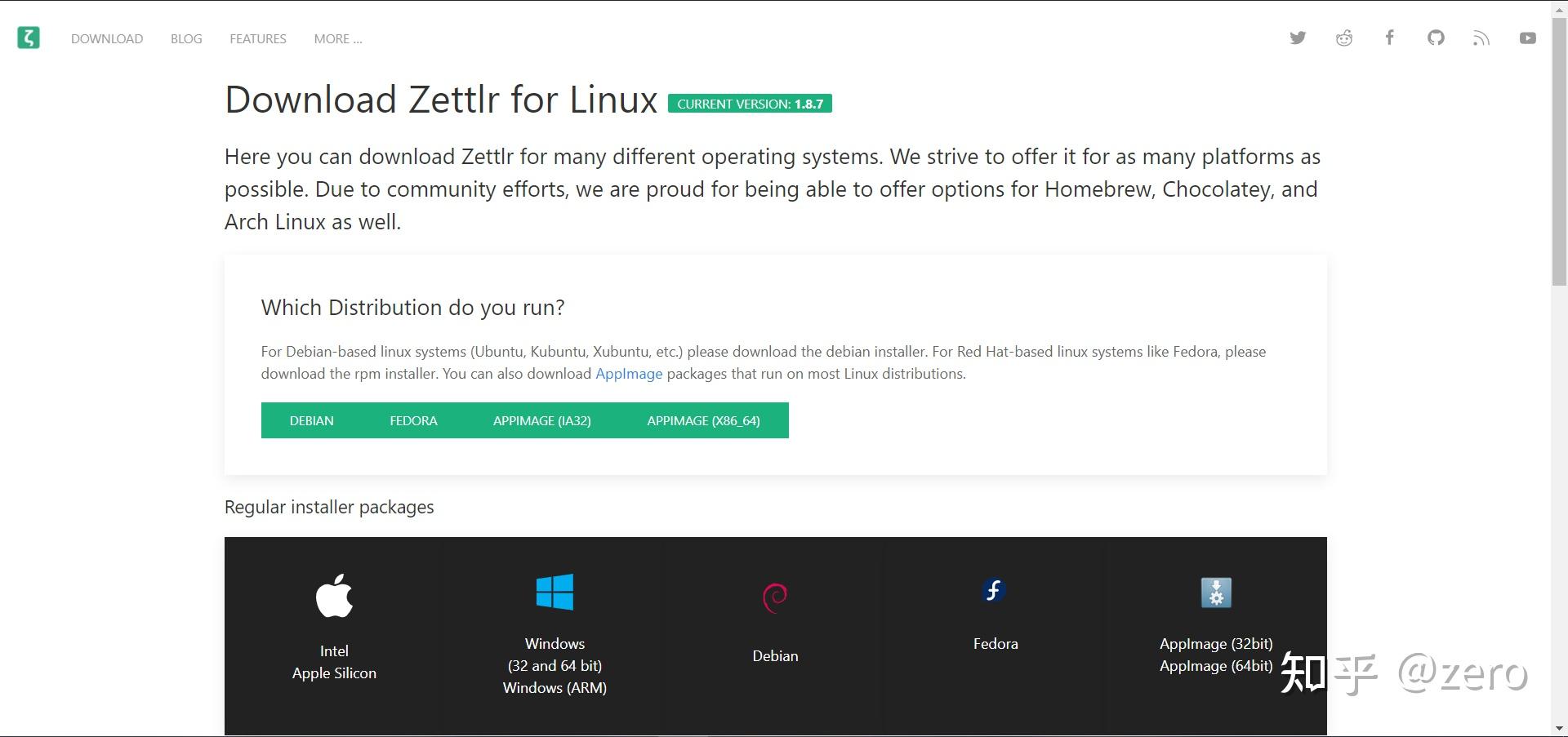Click the page's vertical scrollbar thumb

tap(1559, 147)
